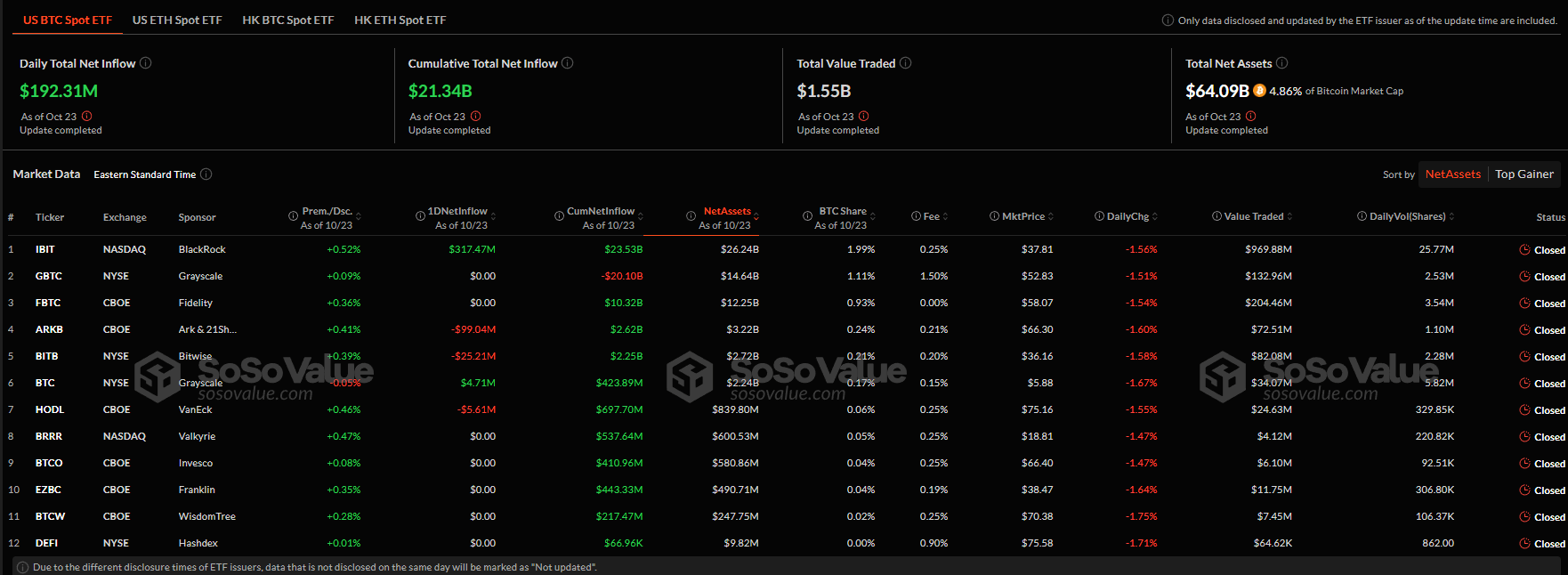The width and height of the screenshot is (1568, 575).
Task: Select the Hashdex sponsor cell
Action: click(x=198, y=543)
